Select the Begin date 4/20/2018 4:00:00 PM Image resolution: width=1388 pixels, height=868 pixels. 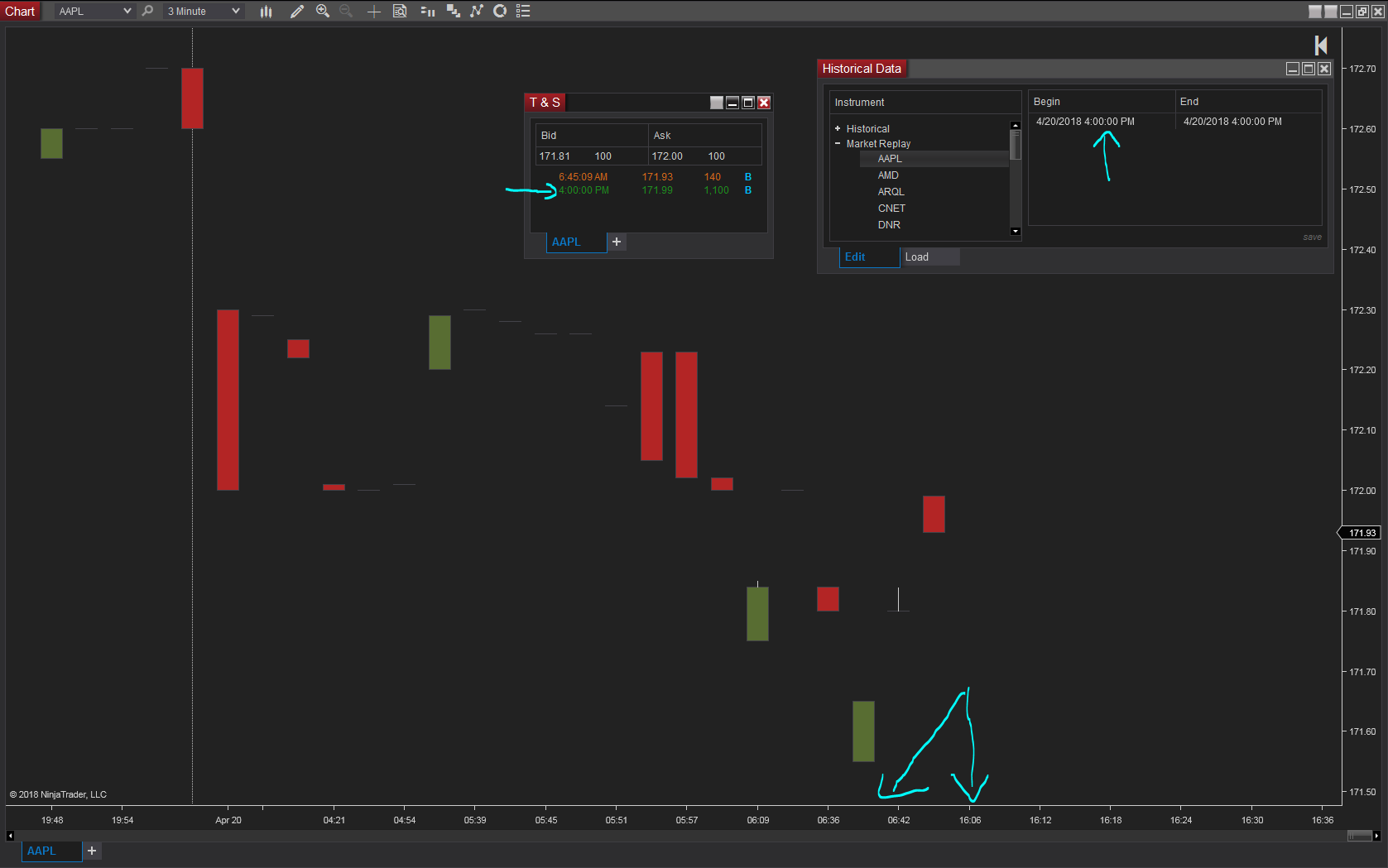pyautogui.click(x=1085, y=122)
